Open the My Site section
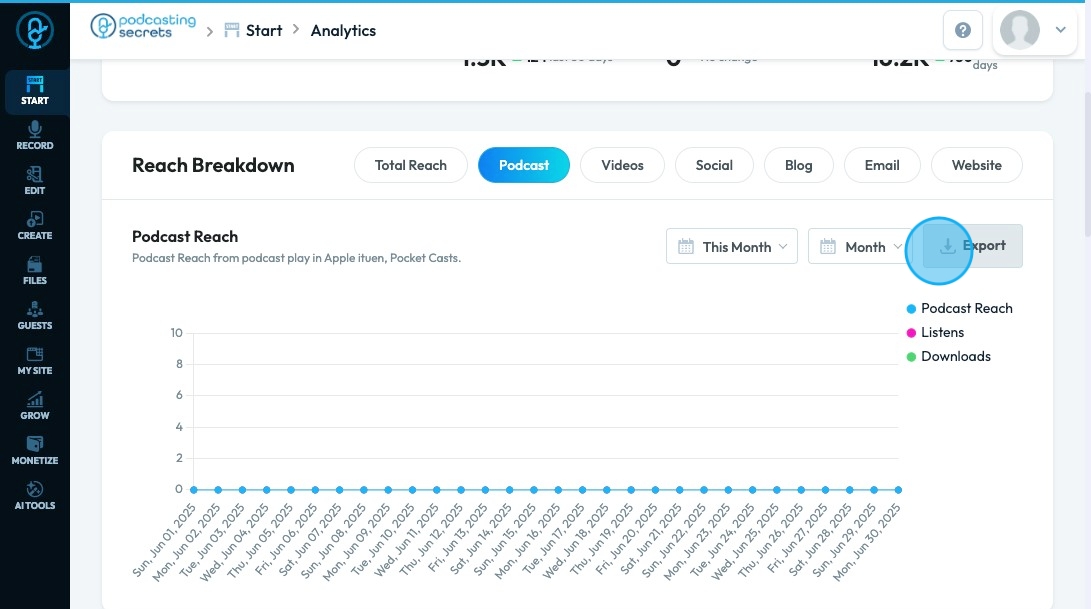Screen dimensions: 1091x609 35,361
